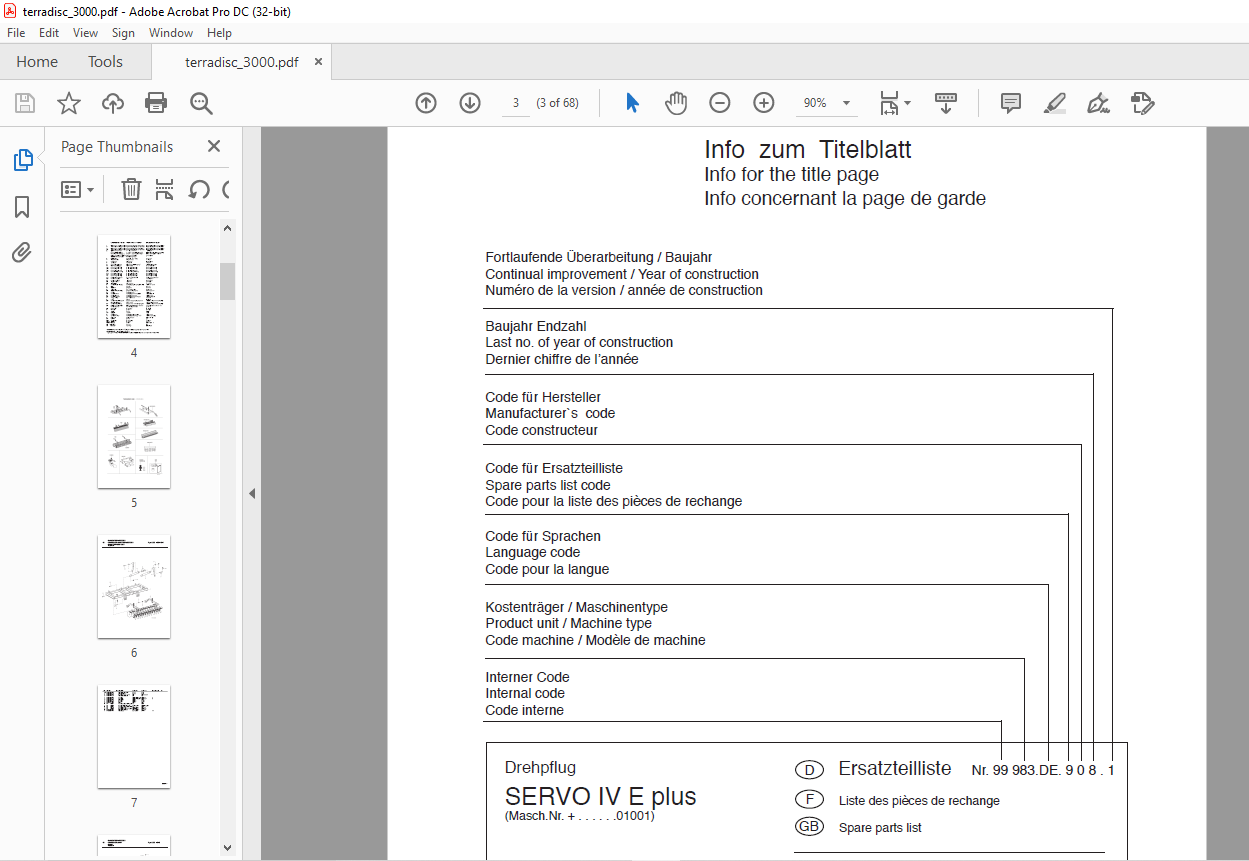Viewport: 1249px width, 861px height.
Task: Switch to the Home tab
Action: (37, 62)
